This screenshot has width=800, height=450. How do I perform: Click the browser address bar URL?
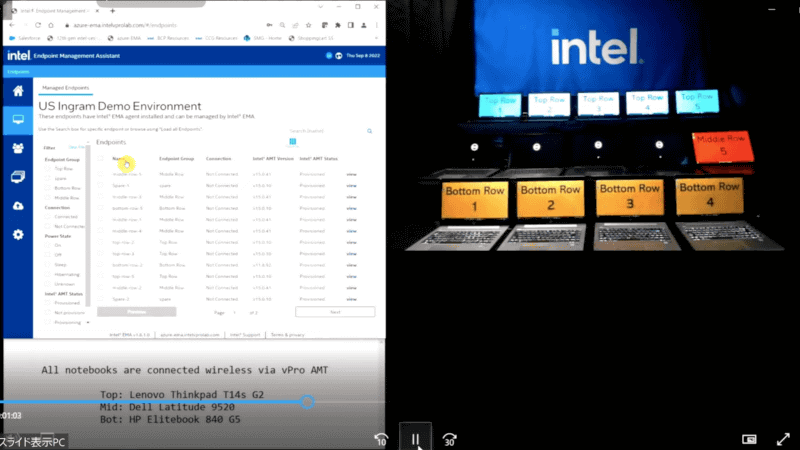pos(125,25)
